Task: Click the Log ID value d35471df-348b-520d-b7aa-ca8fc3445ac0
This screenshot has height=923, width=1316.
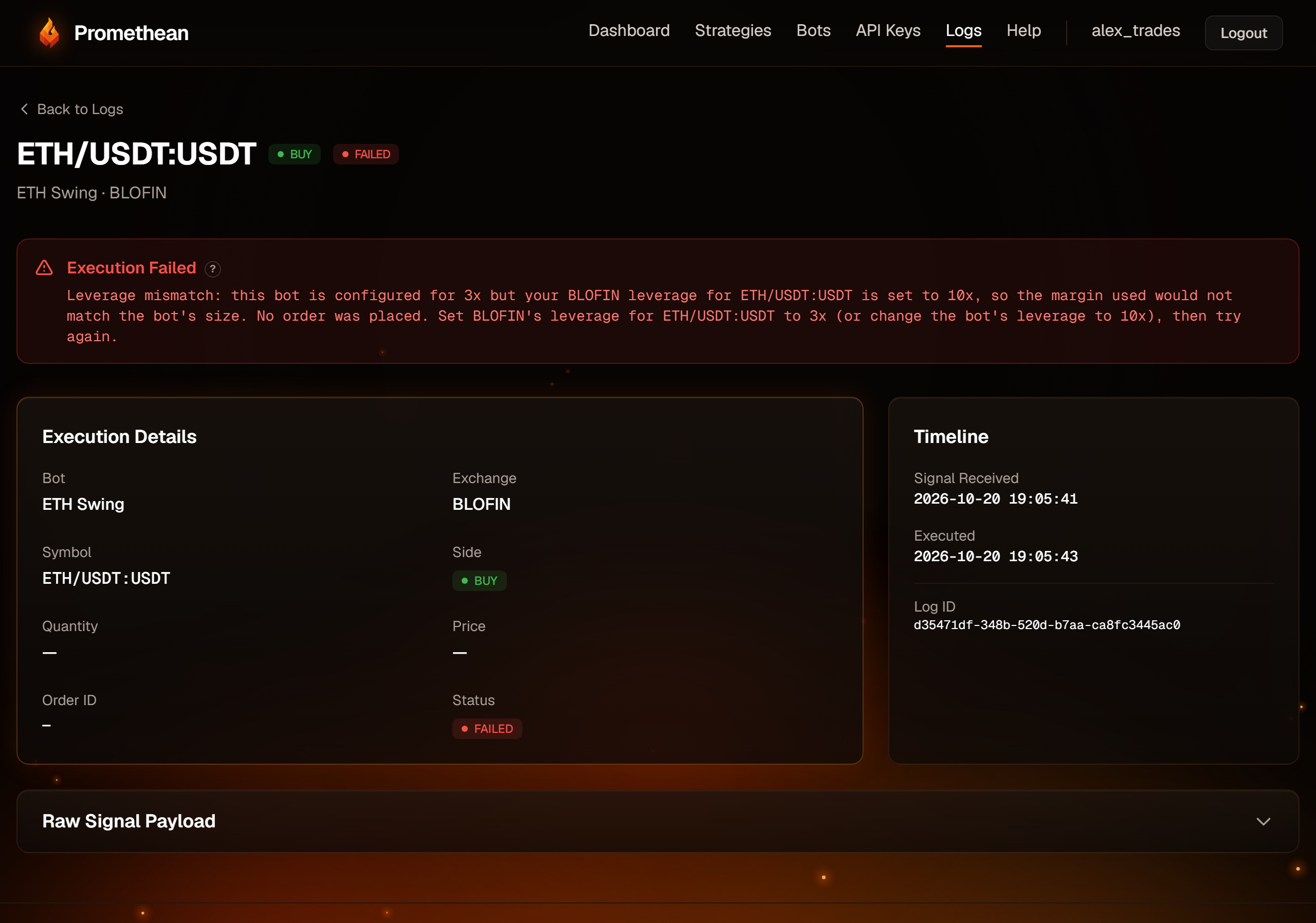Action: 1046,625
